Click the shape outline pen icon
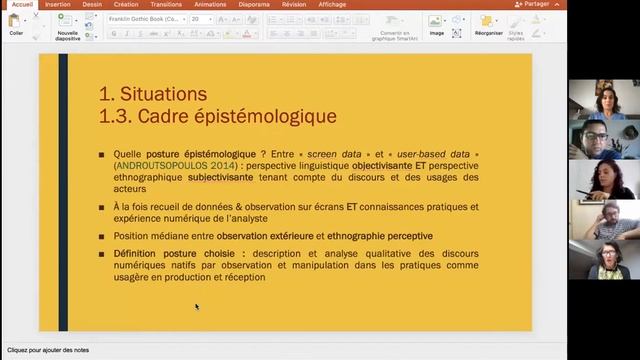640x360 pixels. pyautogui.click(x=536, y=34)
